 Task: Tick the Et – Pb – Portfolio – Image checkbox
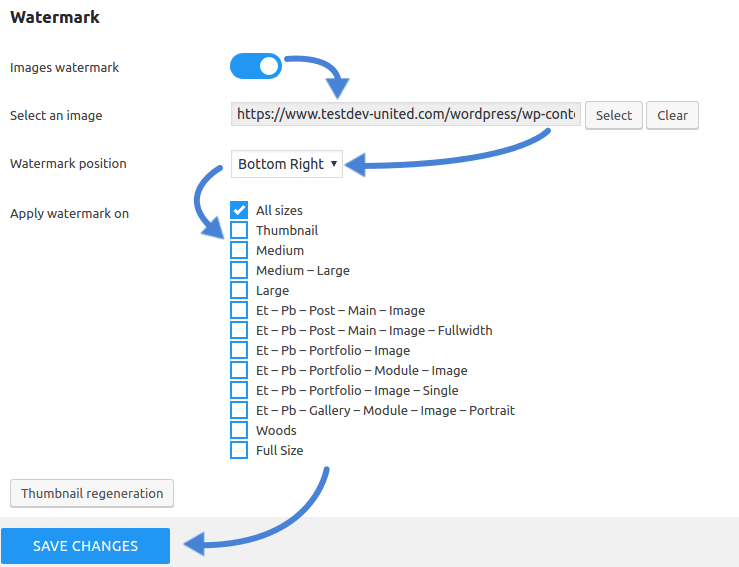tap(239, 350)
